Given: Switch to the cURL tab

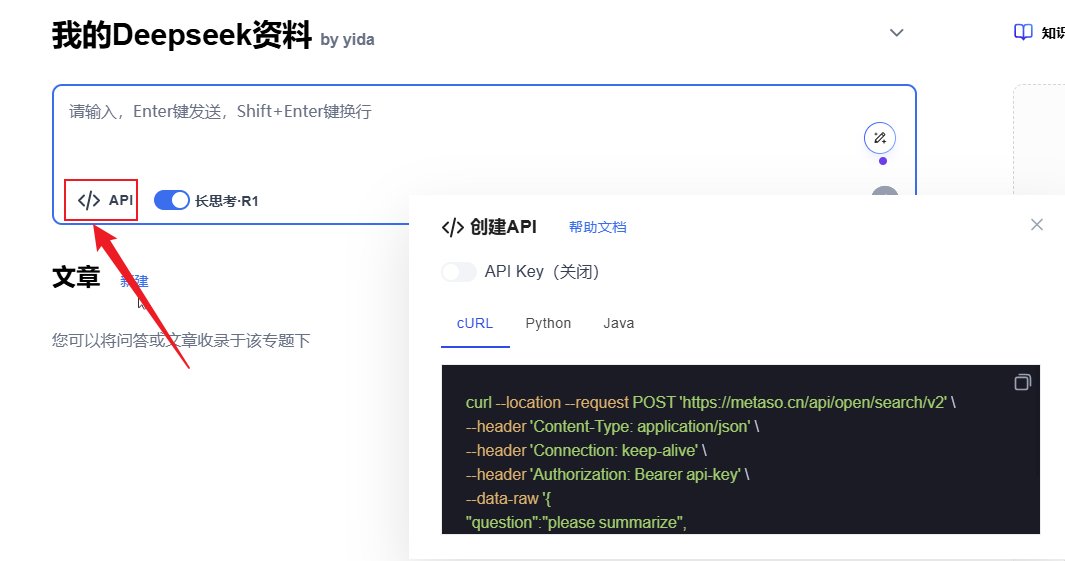Looking at the screenshot, I should tap(475, 323).
